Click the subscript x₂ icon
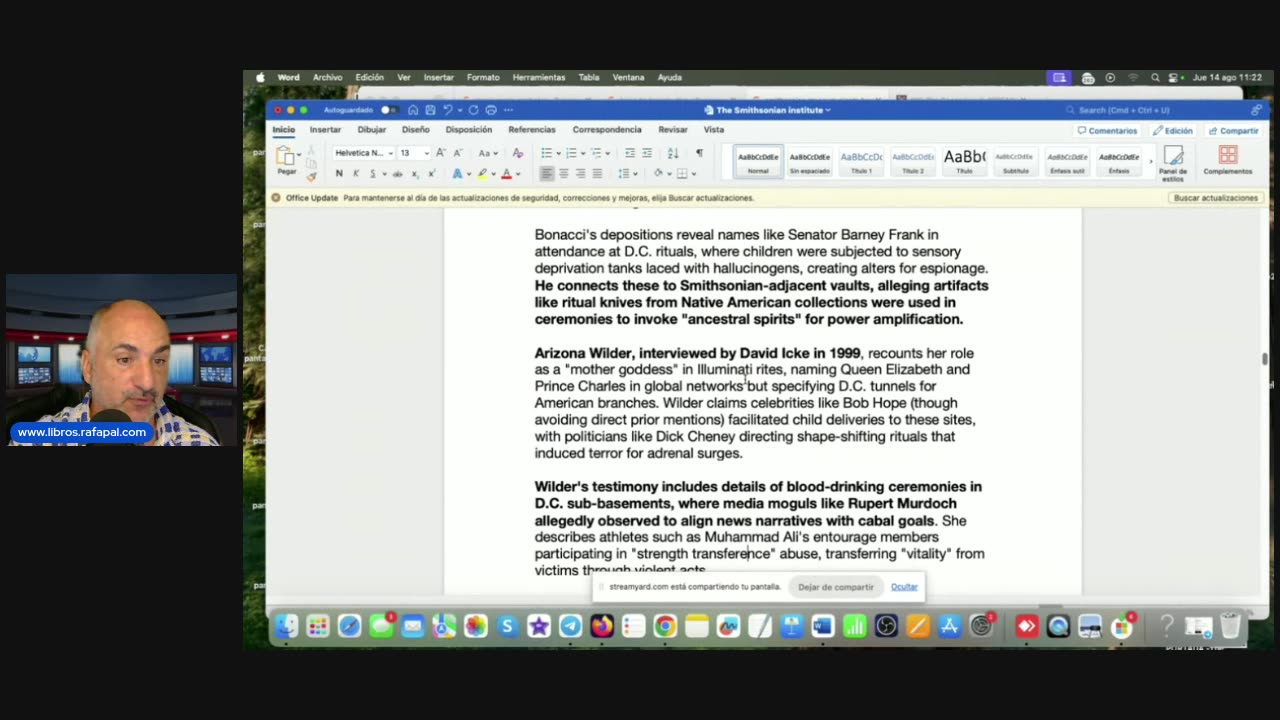1280x720 pixels. (415, 173)
